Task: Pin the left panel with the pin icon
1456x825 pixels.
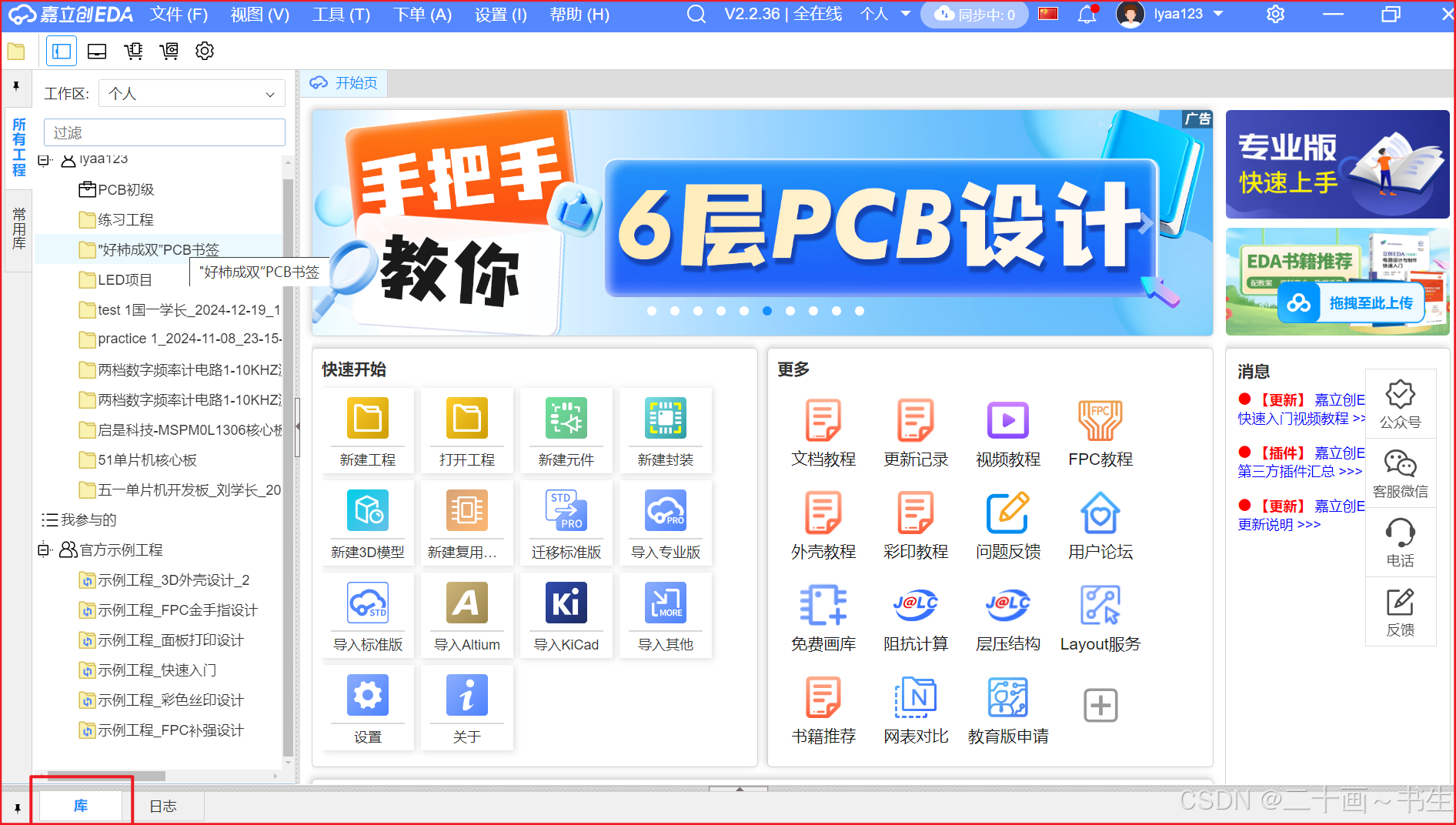Action: click(x=16, y=86)
